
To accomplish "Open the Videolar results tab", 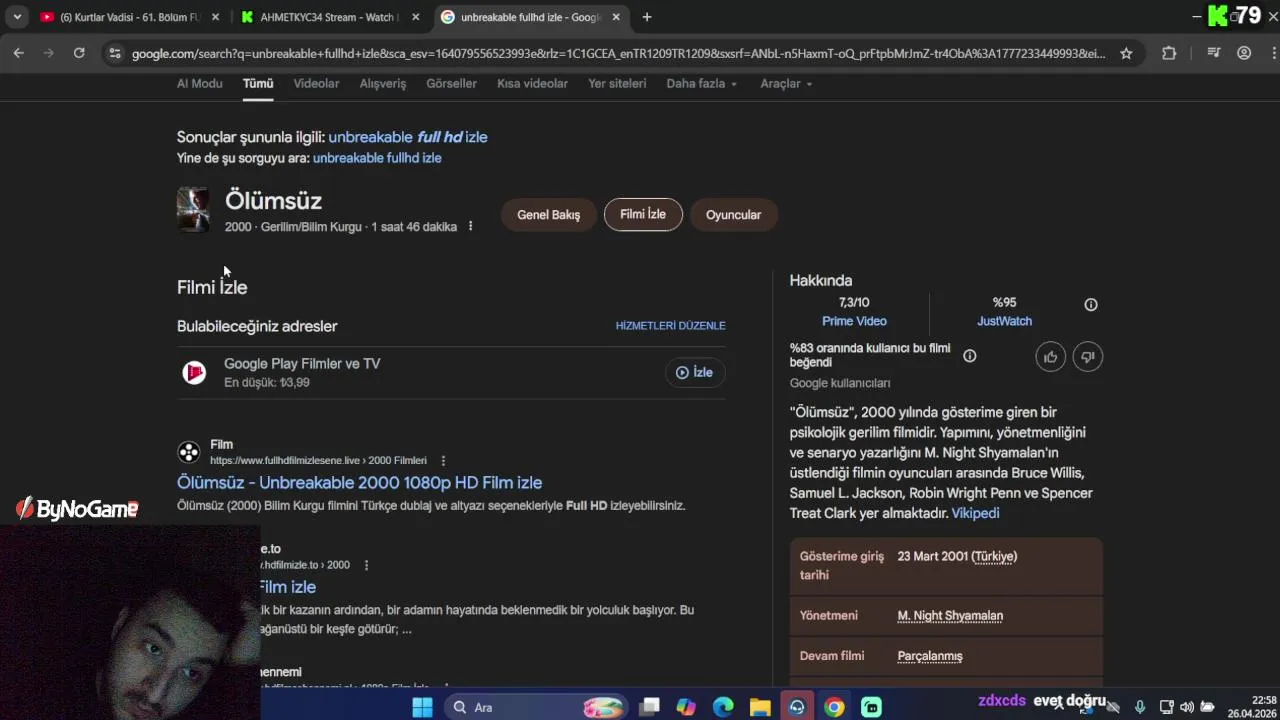I will click(316, 83).
